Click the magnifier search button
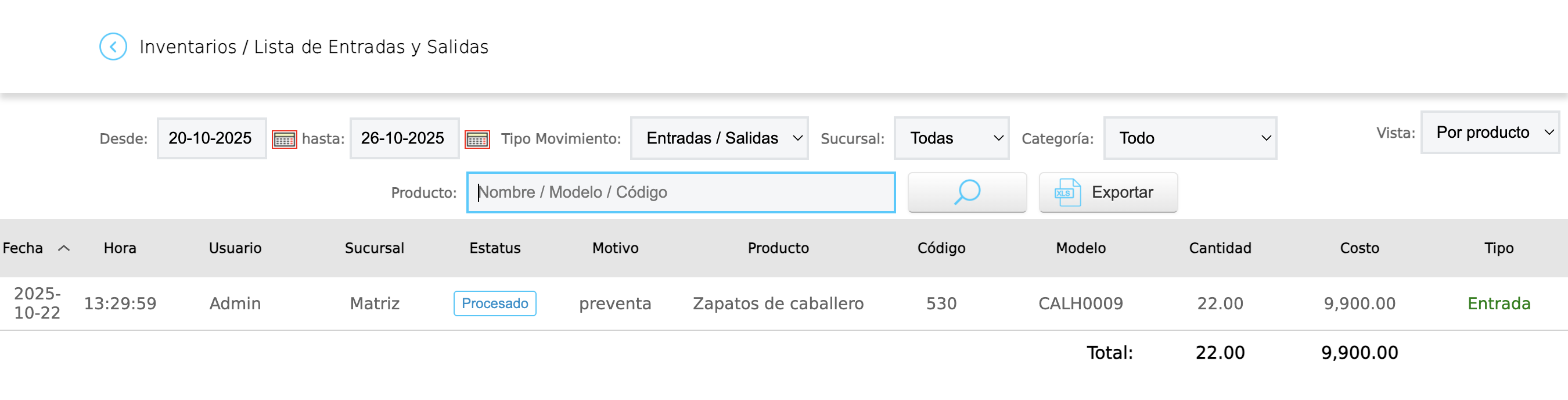The width and height of the screenshot is (1568, 400). (x=966, y=192)
